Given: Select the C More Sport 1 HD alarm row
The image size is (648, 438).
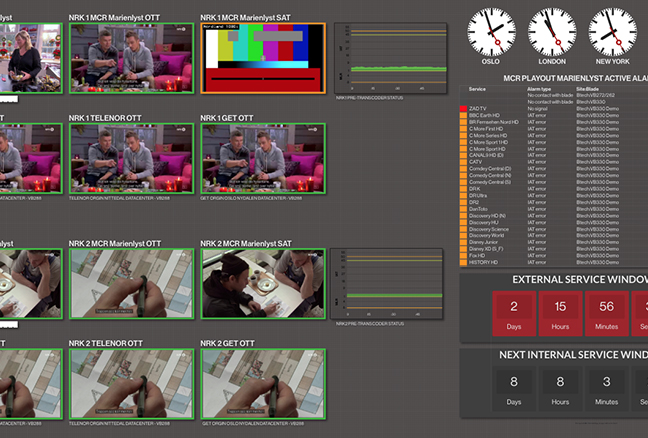Looking at the screenshot, I should 554,142.
